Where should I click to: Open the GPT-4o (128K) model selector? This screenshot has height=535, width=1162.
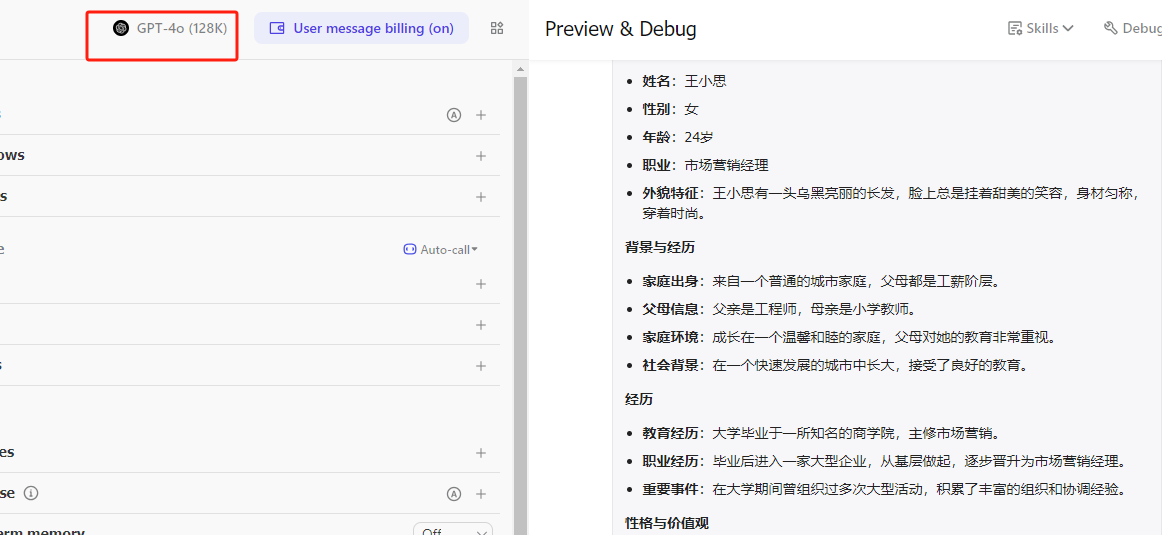171,28
